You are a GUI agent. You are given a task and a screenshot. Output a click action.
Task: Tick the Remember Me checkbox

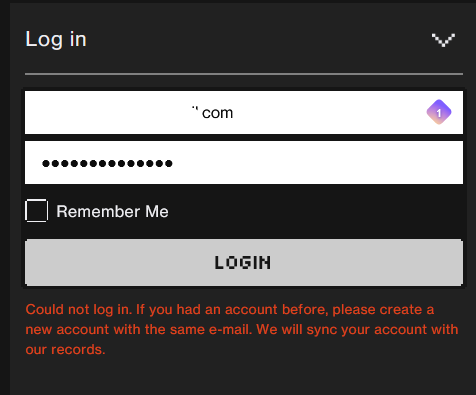37,211
